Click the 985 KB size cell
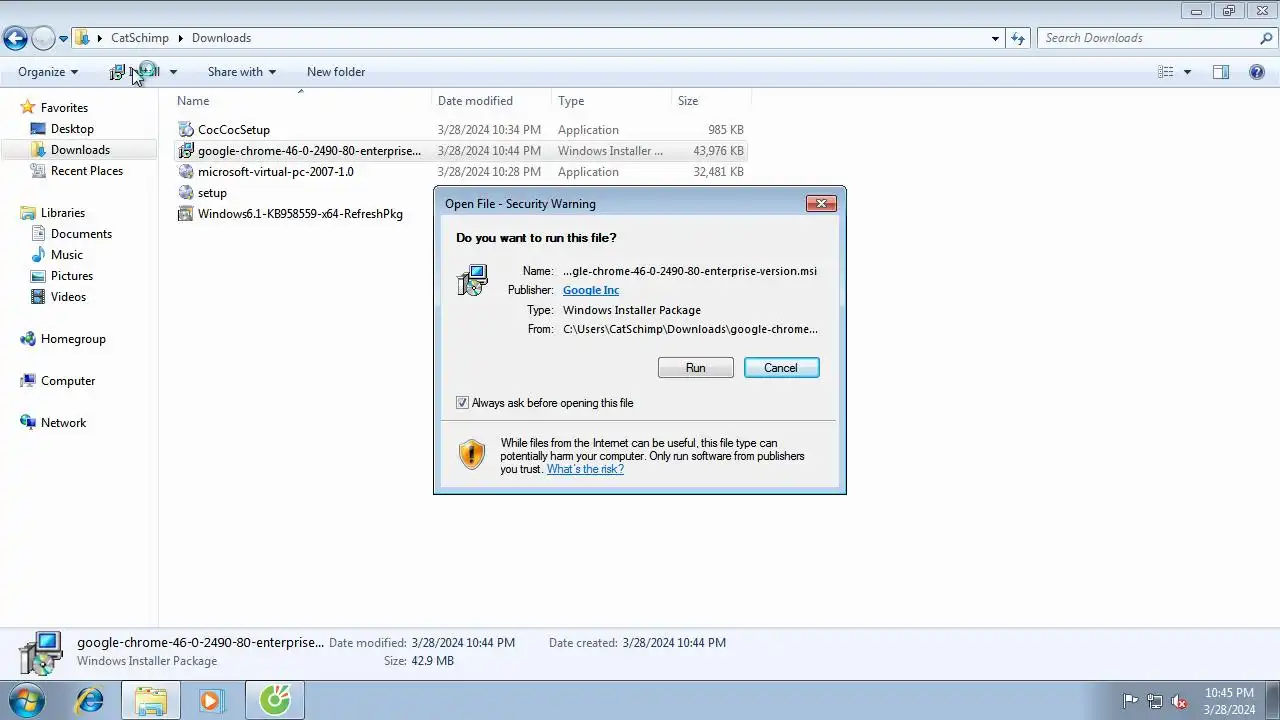This screenshot has width=1280, height=720. [726, 130]
